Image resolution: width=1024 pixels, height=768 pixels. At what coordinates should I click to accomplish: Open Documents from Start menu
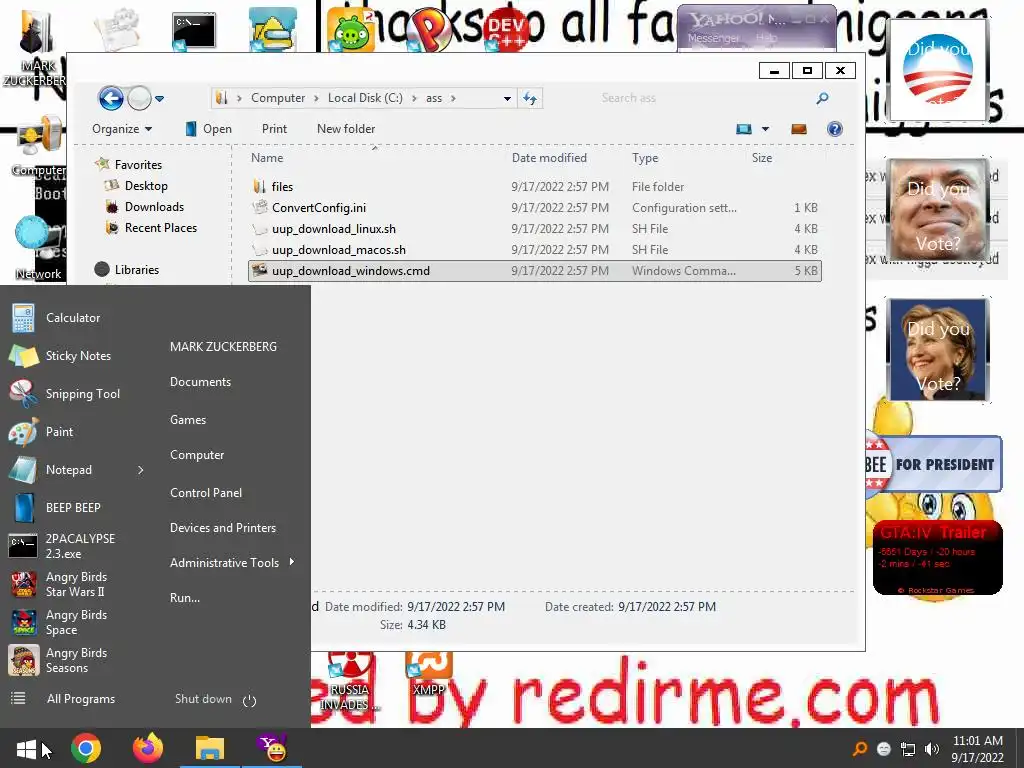(200, 382)
